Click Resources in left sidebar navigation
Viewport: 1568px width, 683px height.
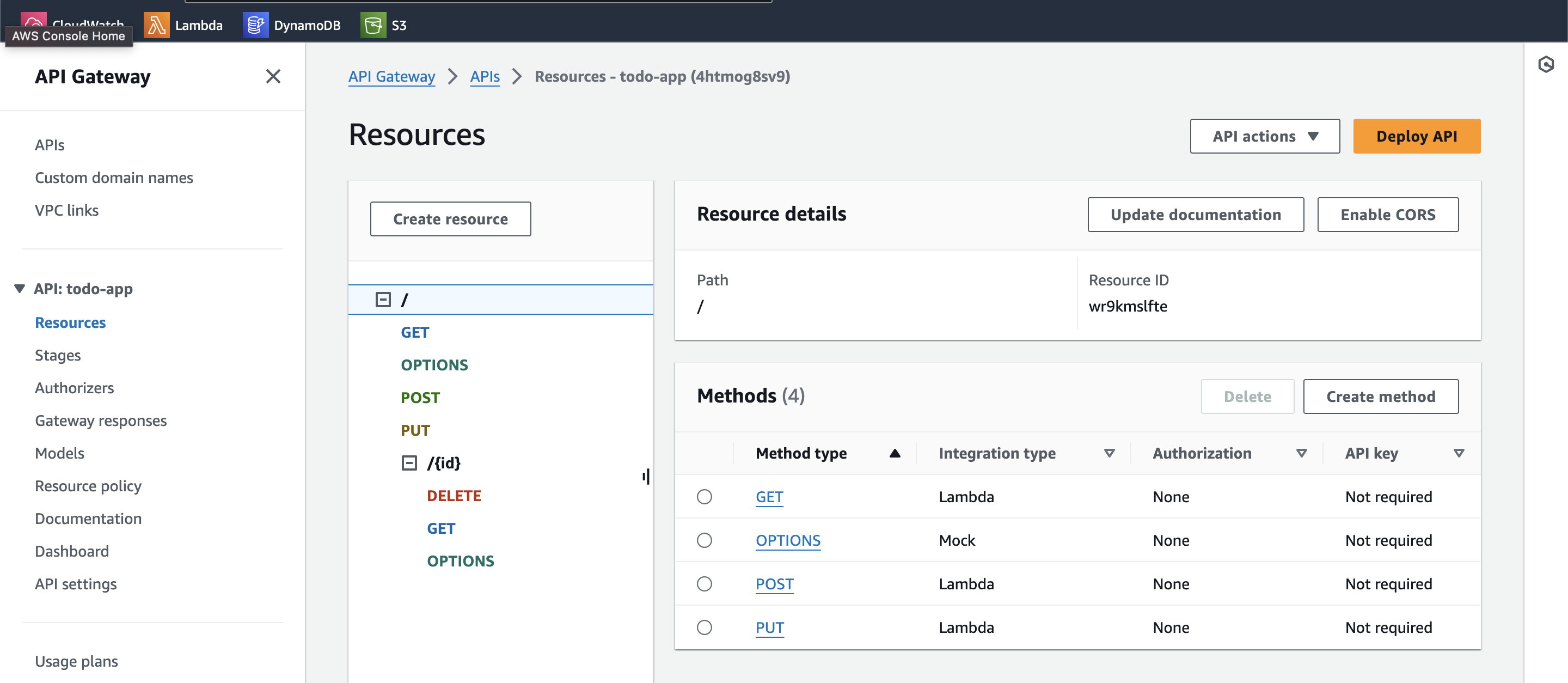[x=70, y=321]
